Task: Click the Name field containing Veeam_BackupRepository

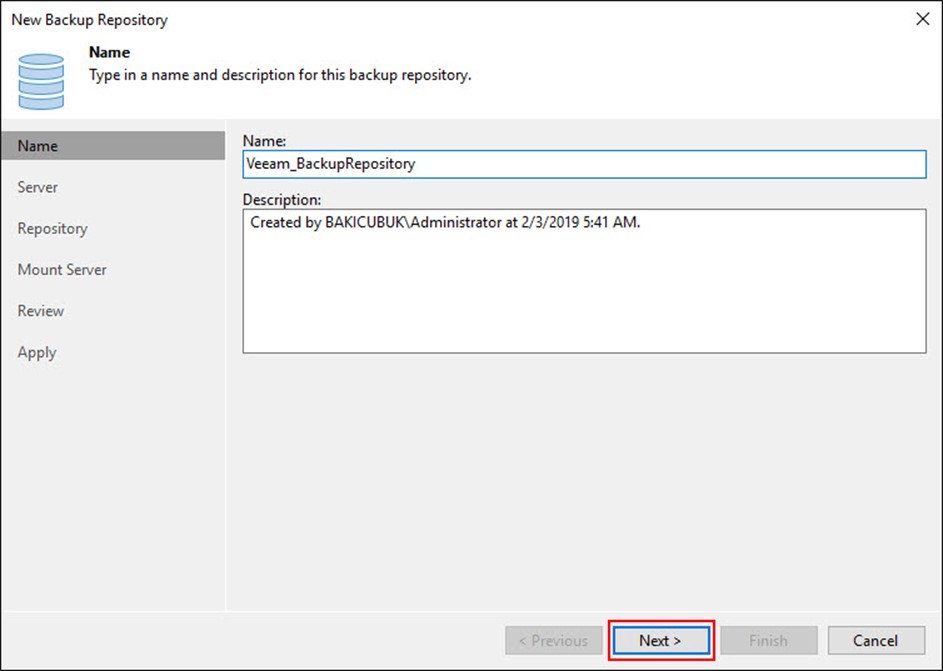Action: (x=584, y=164)
